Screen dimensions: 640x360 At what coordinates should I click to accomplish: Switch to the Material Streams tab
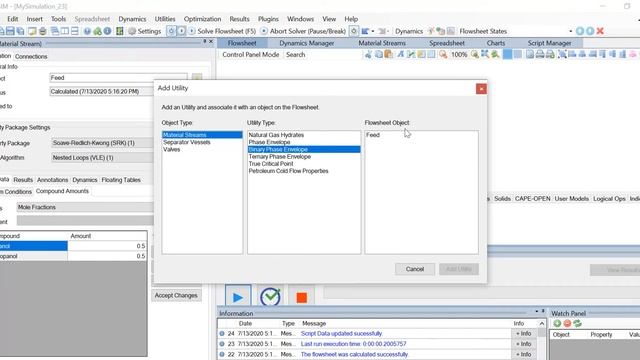coord(382,43)
